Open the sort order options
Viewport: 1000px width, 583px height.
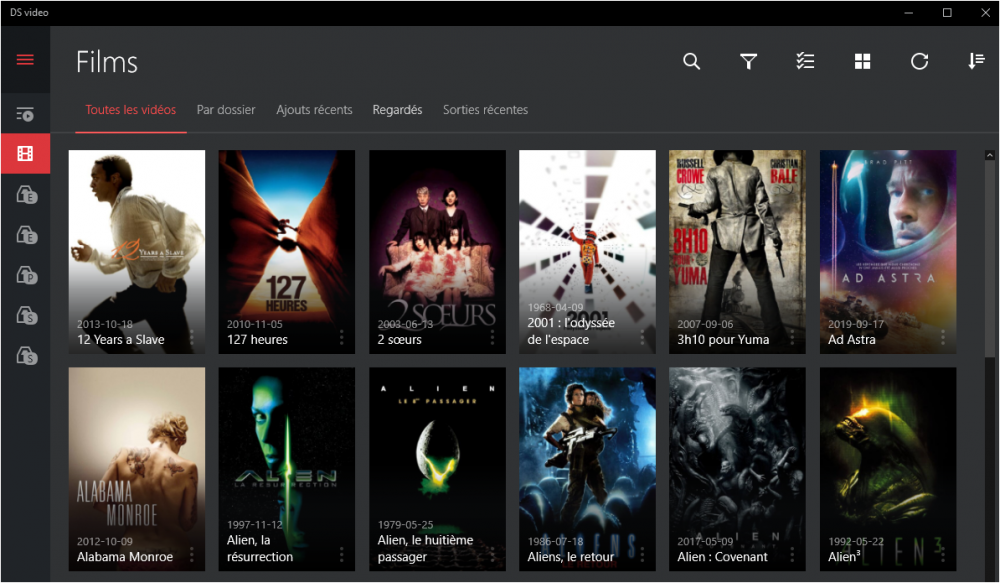[x=976, y=62]
